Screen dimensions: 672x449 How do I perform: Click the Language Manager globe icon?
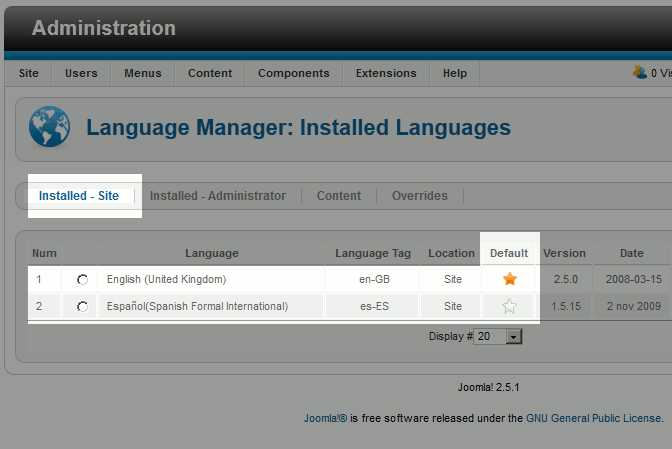click(50, 127)
